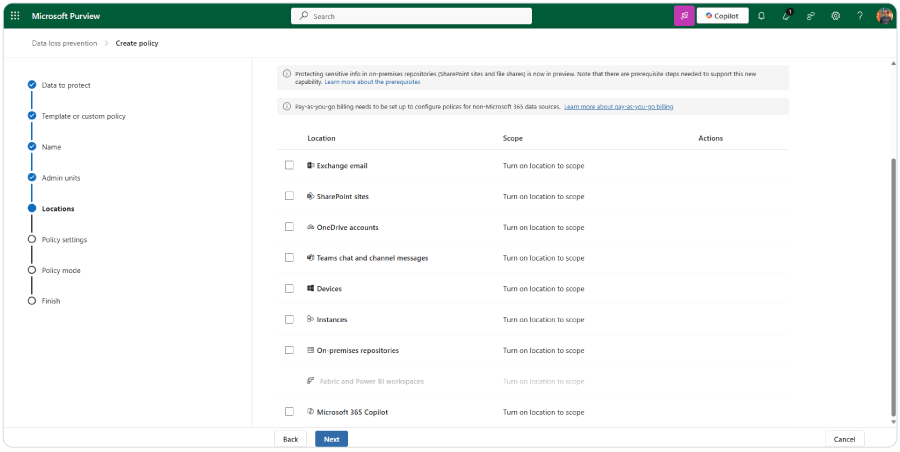Select the Locations step
This screenshot has width=900, height=452.
click(x=58, y=208)
